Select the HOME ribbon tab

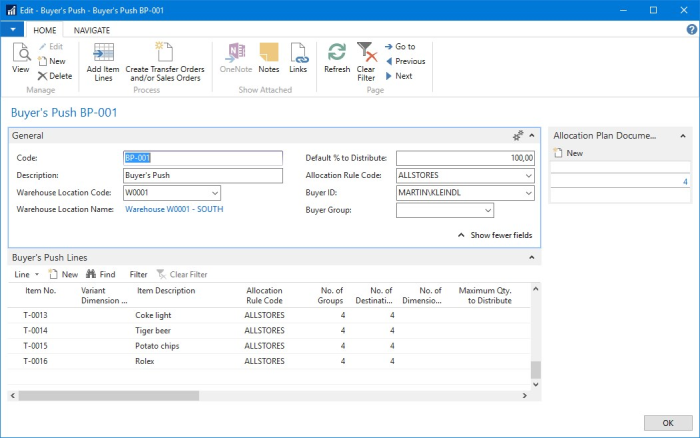[x=45, y=30]
